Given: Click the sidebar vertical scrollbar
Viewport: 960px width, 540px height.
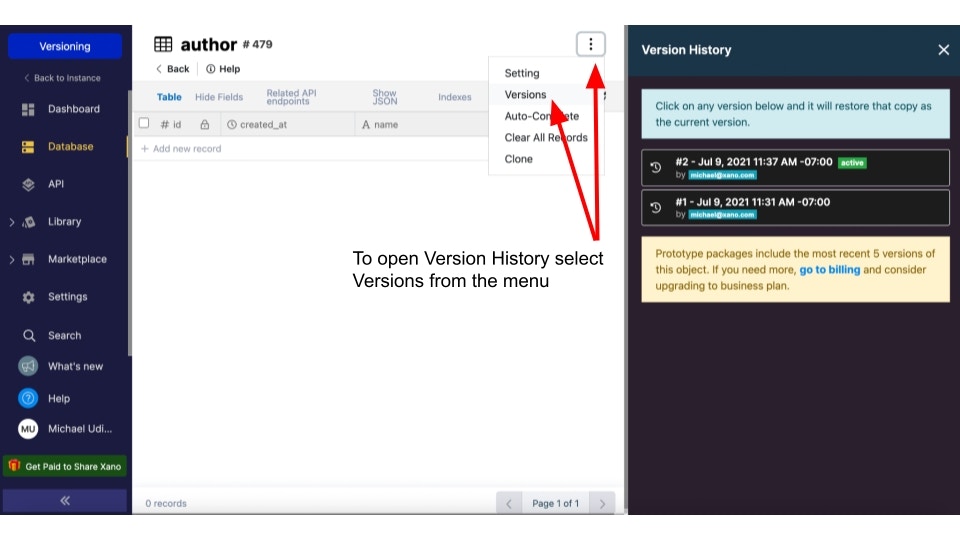Looking at the screenshot, I should (129, 223).
